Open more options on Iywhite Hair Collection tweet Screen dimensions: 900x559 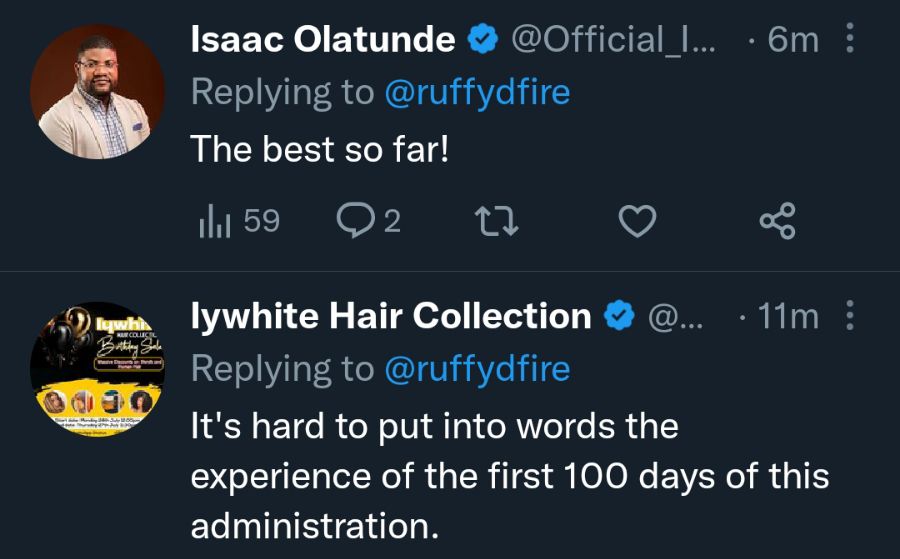pyautogui.click(x=850, y=315)
